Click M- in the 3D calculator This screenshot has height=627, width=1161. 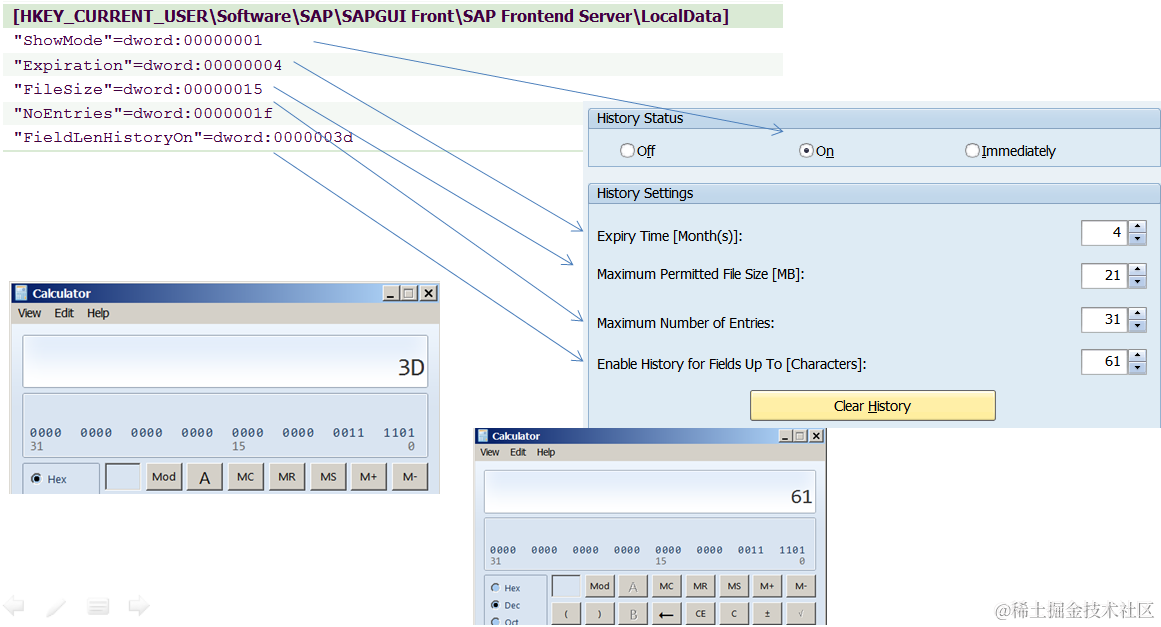(x=409, y=477)
